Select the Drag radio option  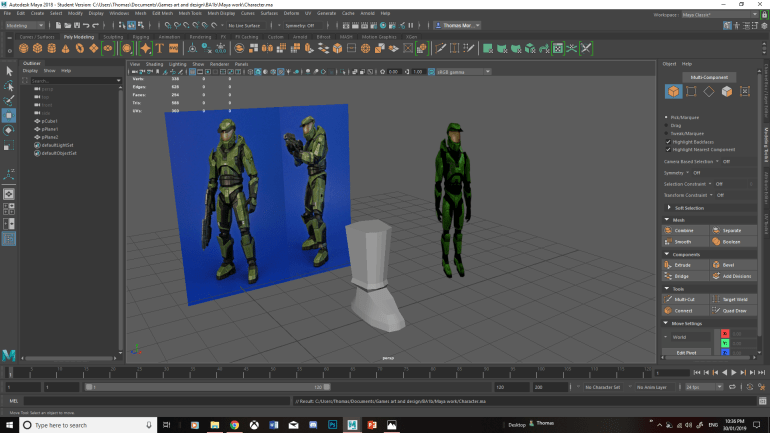[666, 125]
